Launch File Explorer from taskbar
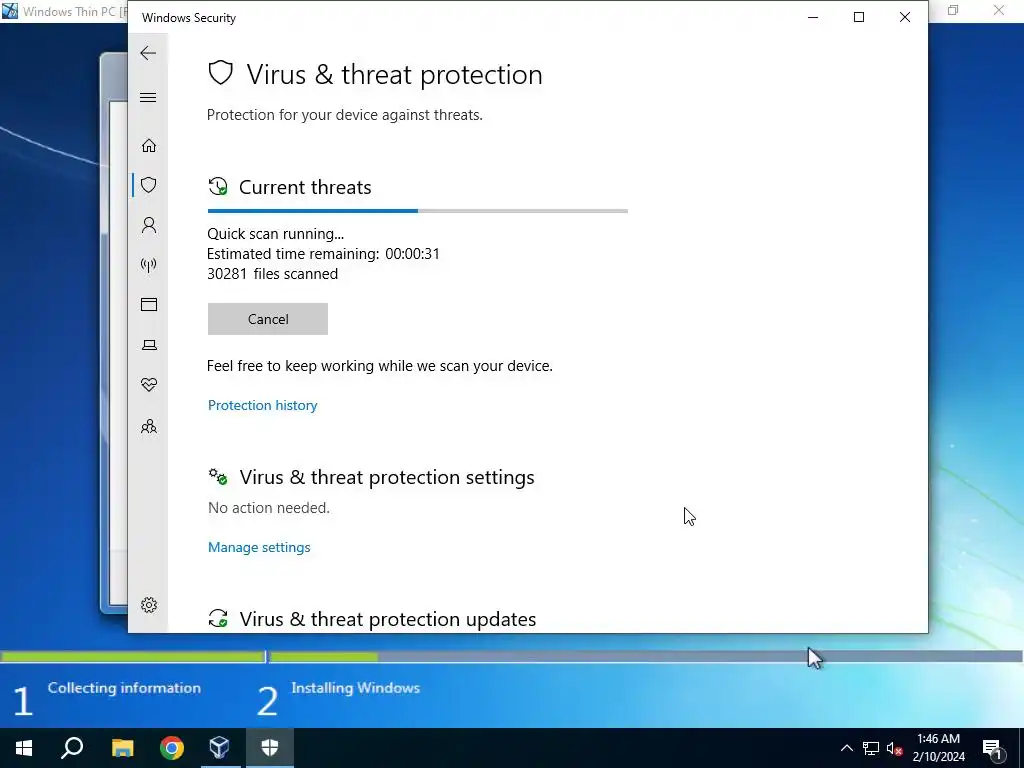1024x768 pixels. click(122, 748)
